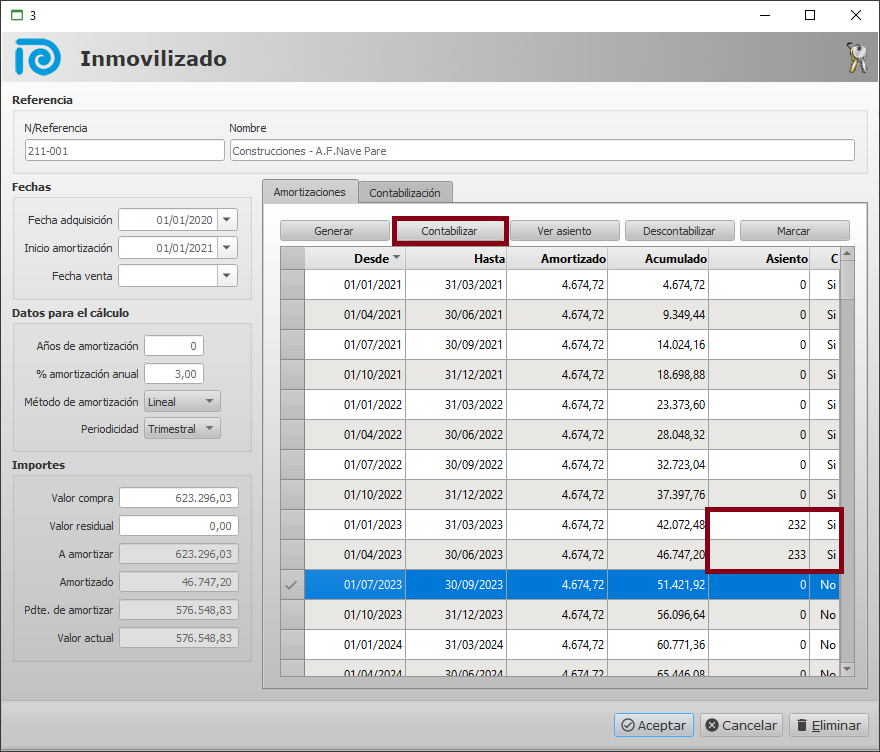Screen dimensions: 880x752
Task: Open the Método de amortización dropdown
Action: [x=209, y=402]
